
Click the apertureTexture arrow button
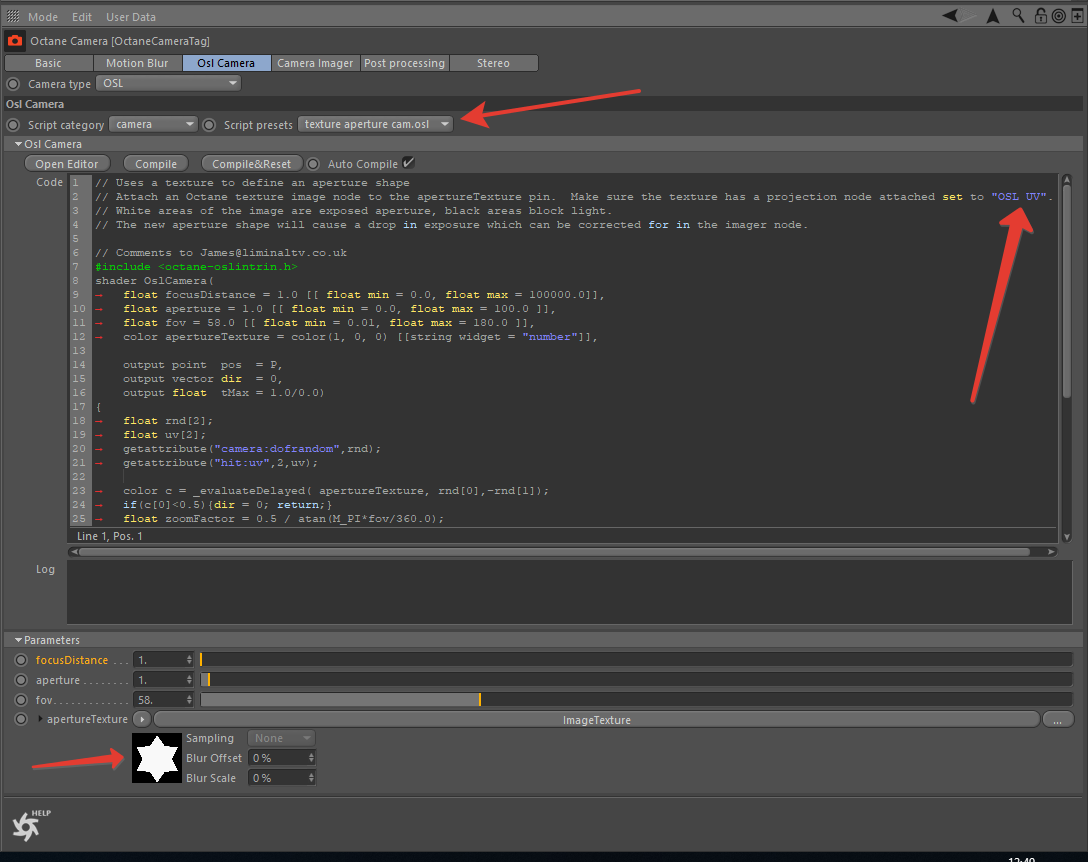[142, 719]
